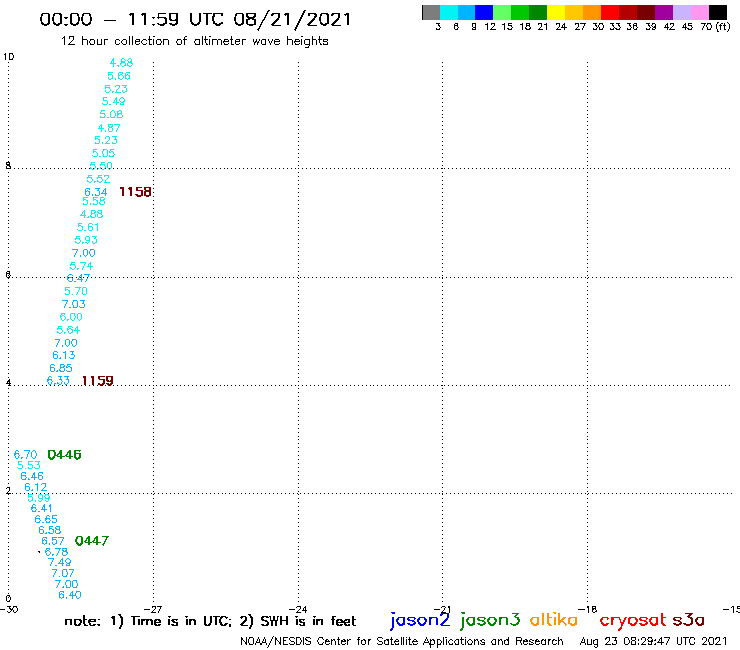Click the 0447 pass time label

tap(92, 540)
